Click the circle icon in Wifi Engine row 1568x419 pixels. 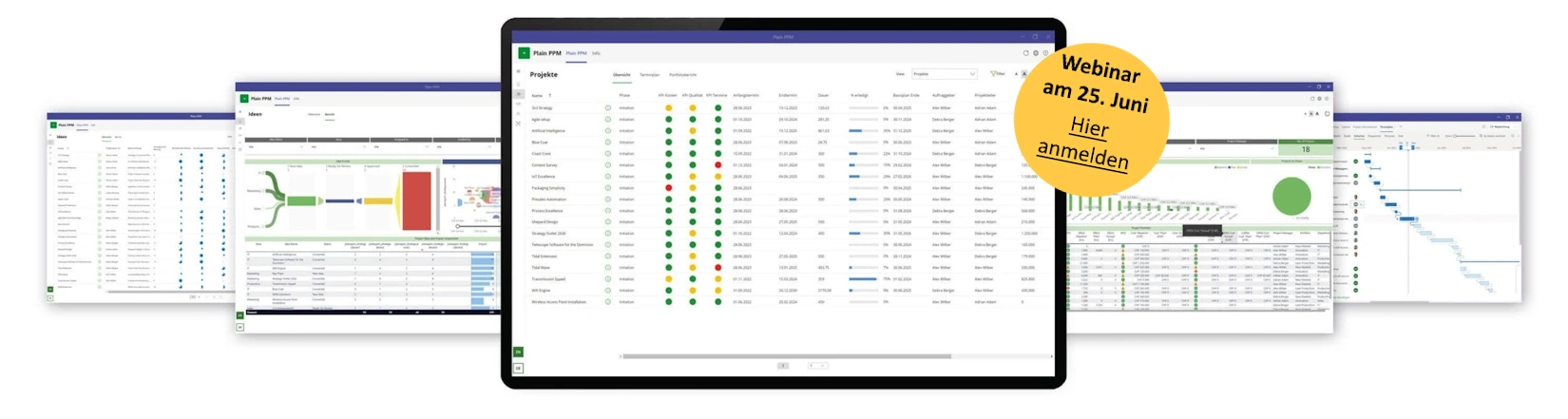607,291
